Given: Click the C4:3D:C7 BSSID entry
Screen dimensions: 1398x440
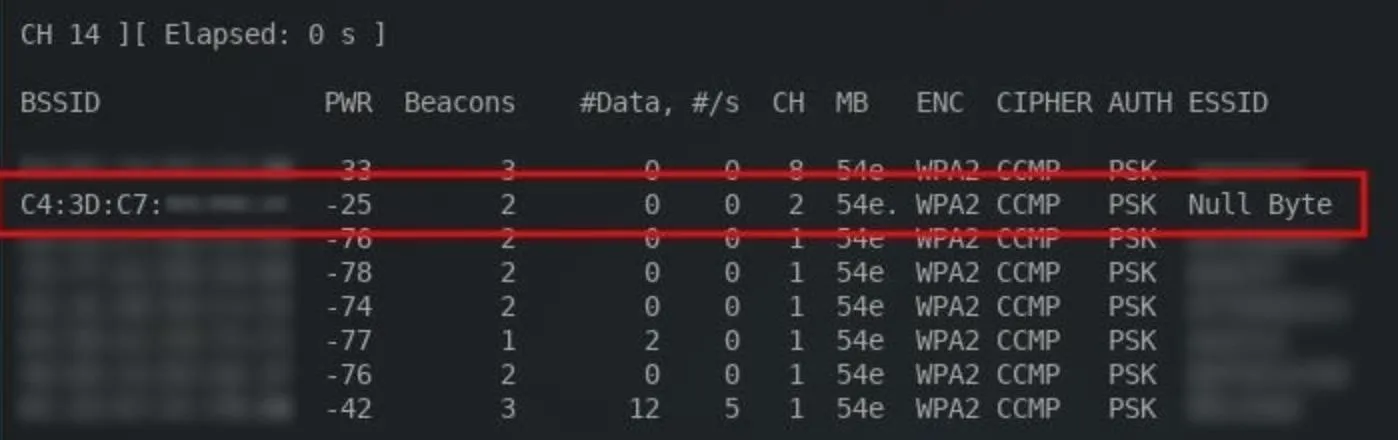Looking at the screenshot, I should pos(91,205).
